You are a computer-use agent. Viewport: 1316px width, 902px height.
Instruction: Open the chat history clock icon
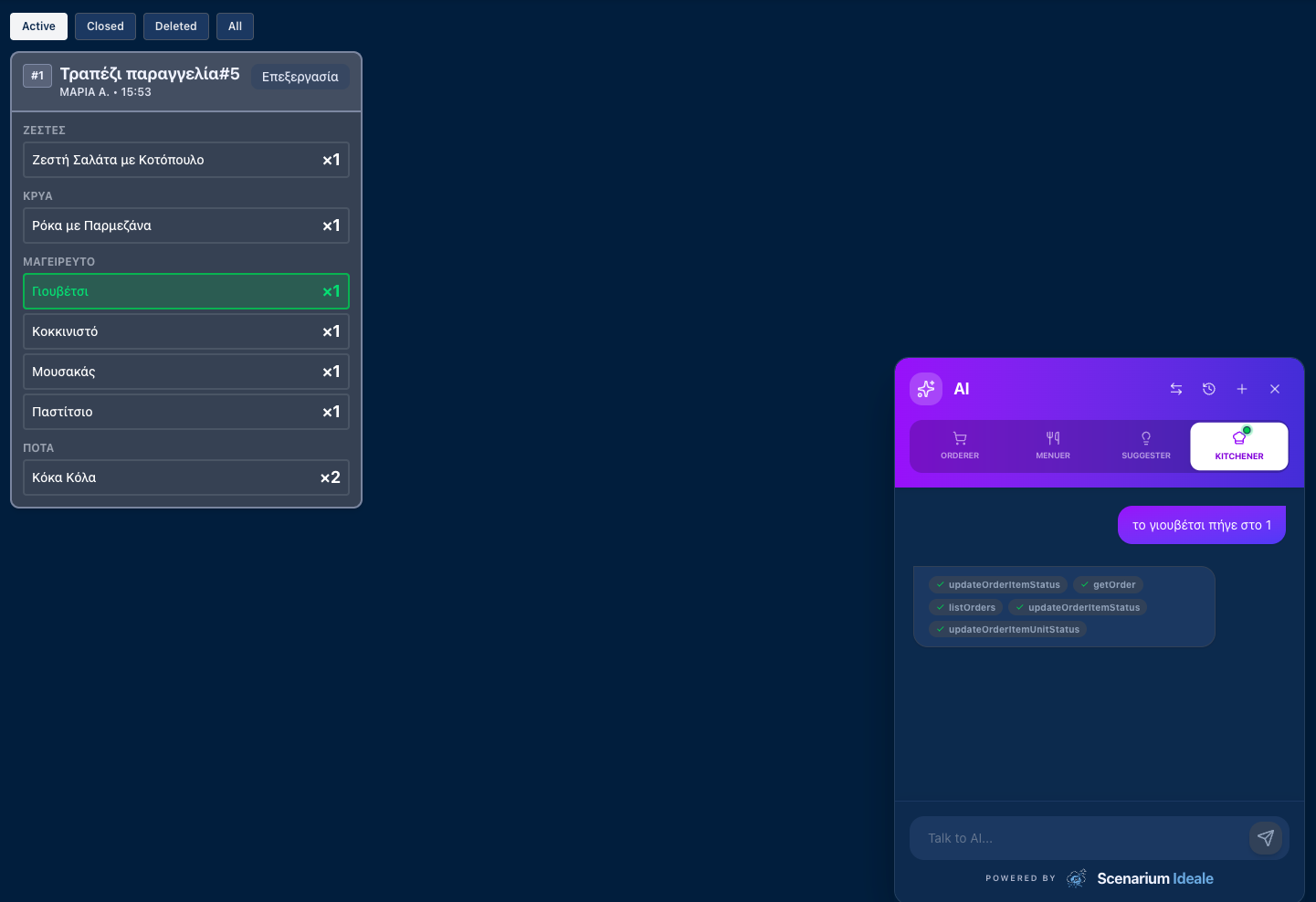pos(1209,389)
